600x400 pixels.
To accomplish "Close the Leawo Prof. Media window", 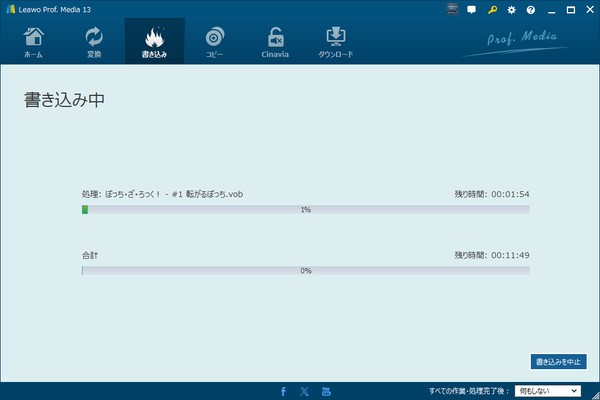I will [x=590, y=10].
